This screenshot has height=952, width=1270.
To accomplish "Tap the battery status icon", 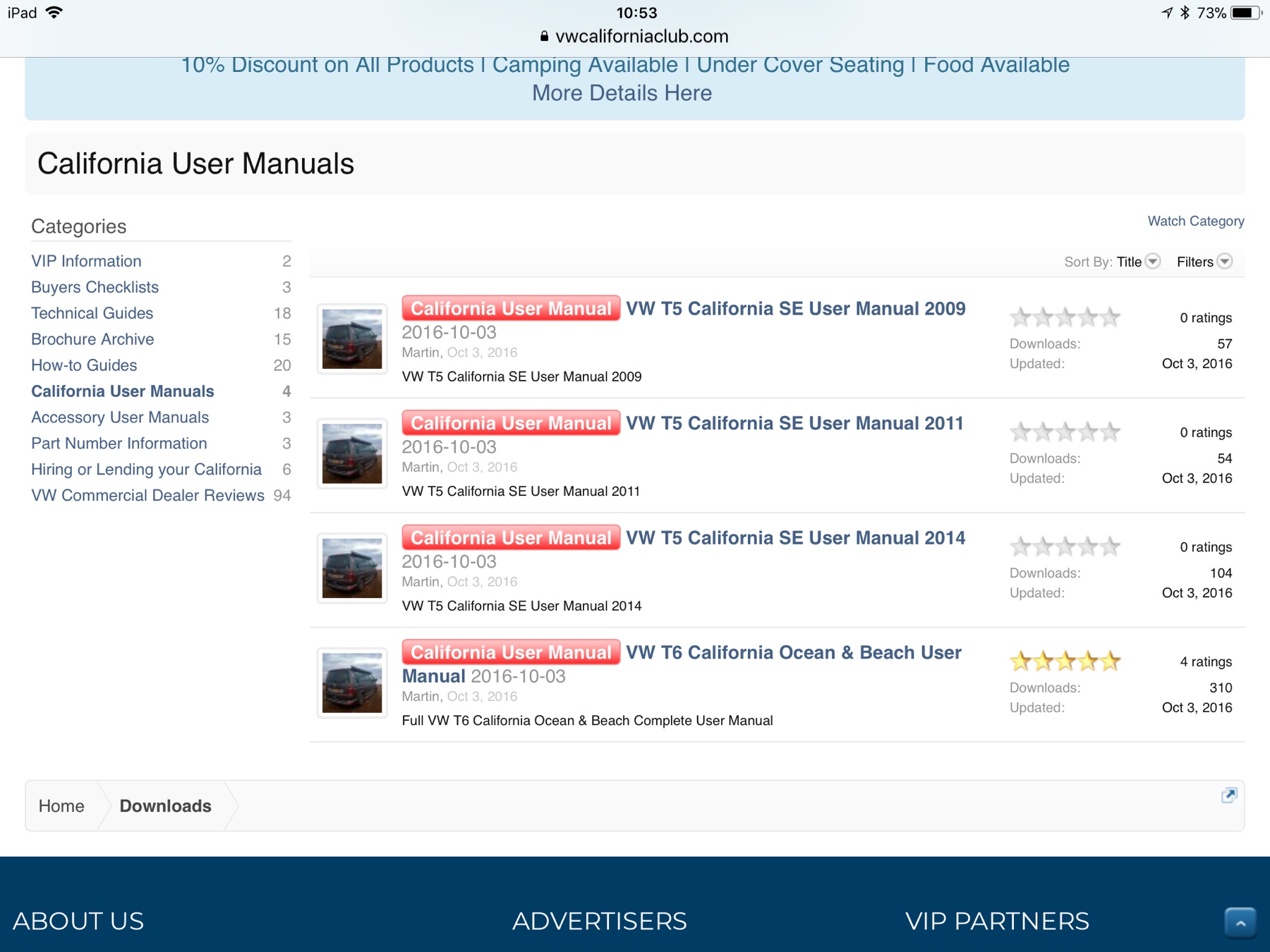I will click(1245, 13).
